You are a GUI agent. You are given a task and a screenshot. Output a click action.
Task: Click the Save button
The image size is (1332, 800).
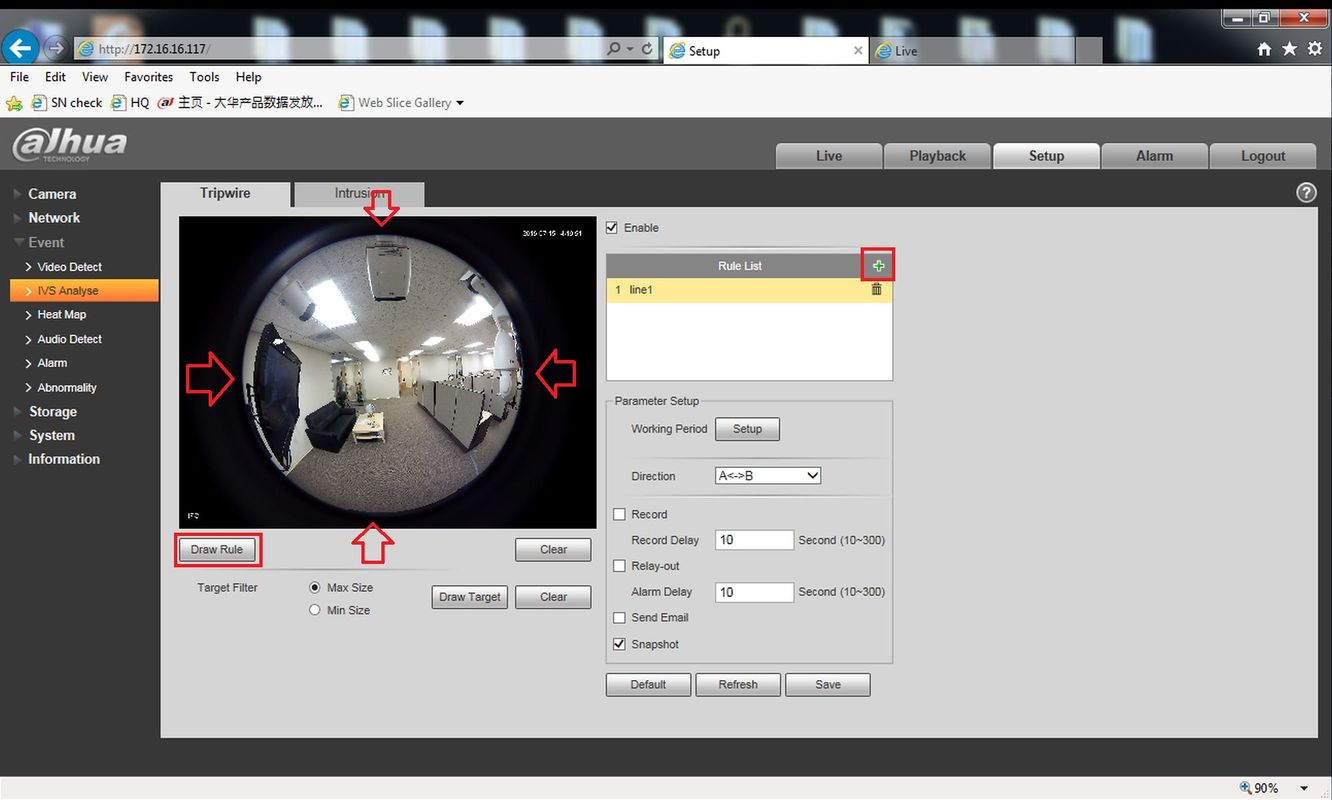click(827, 685)
